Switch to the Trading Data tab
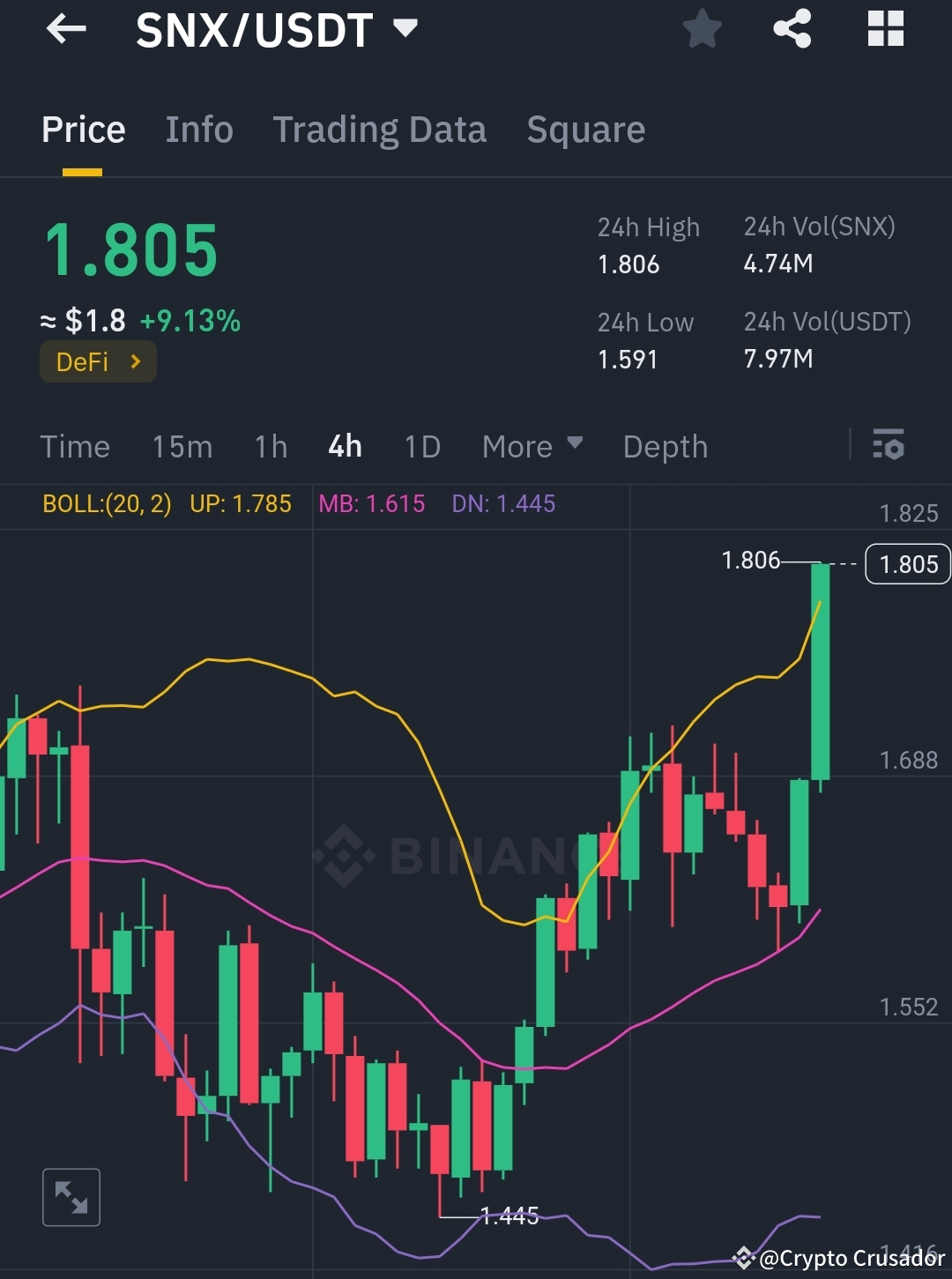952x1279 pixels. (380, 130)
